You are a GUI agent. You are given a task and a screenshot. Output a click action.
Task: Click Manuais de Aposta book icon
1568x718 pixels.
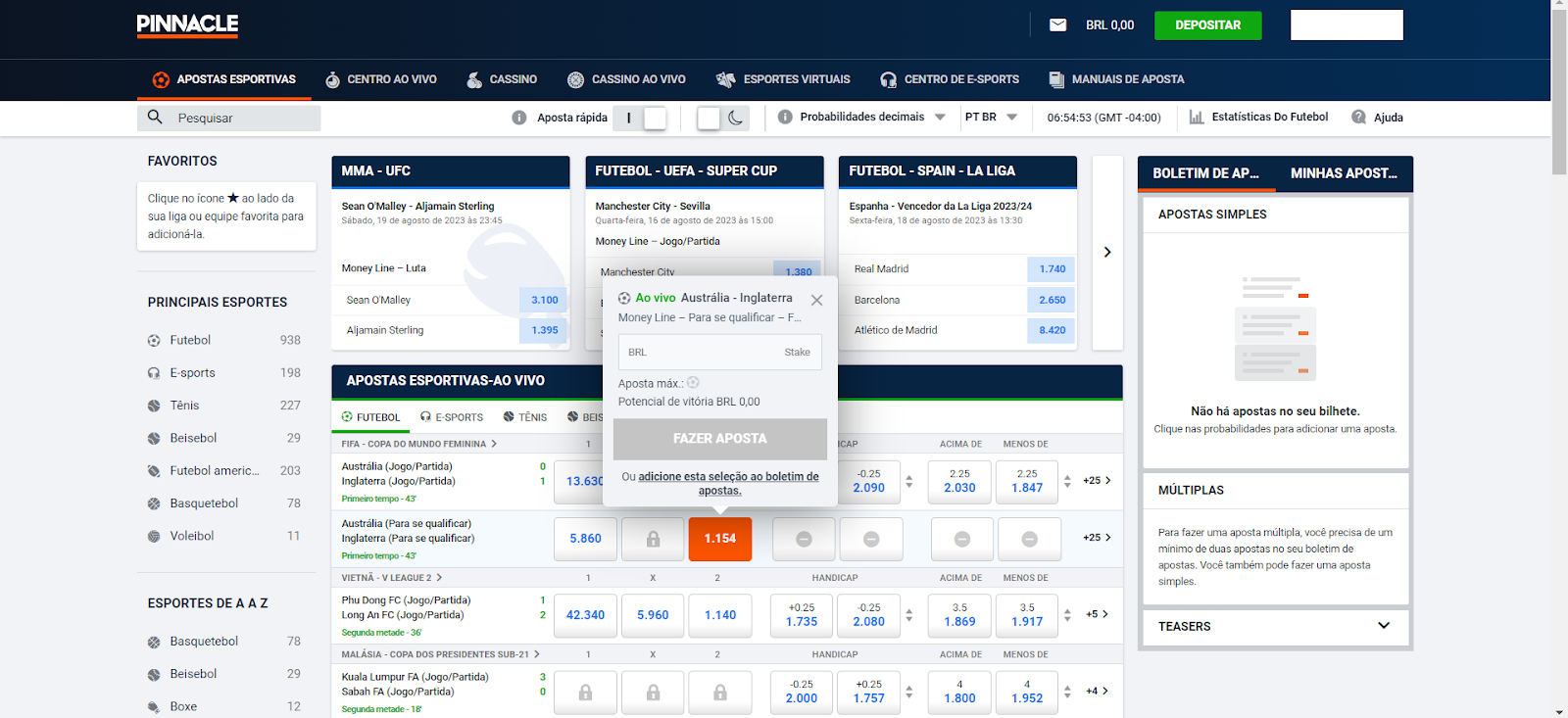click(1056, 79)
